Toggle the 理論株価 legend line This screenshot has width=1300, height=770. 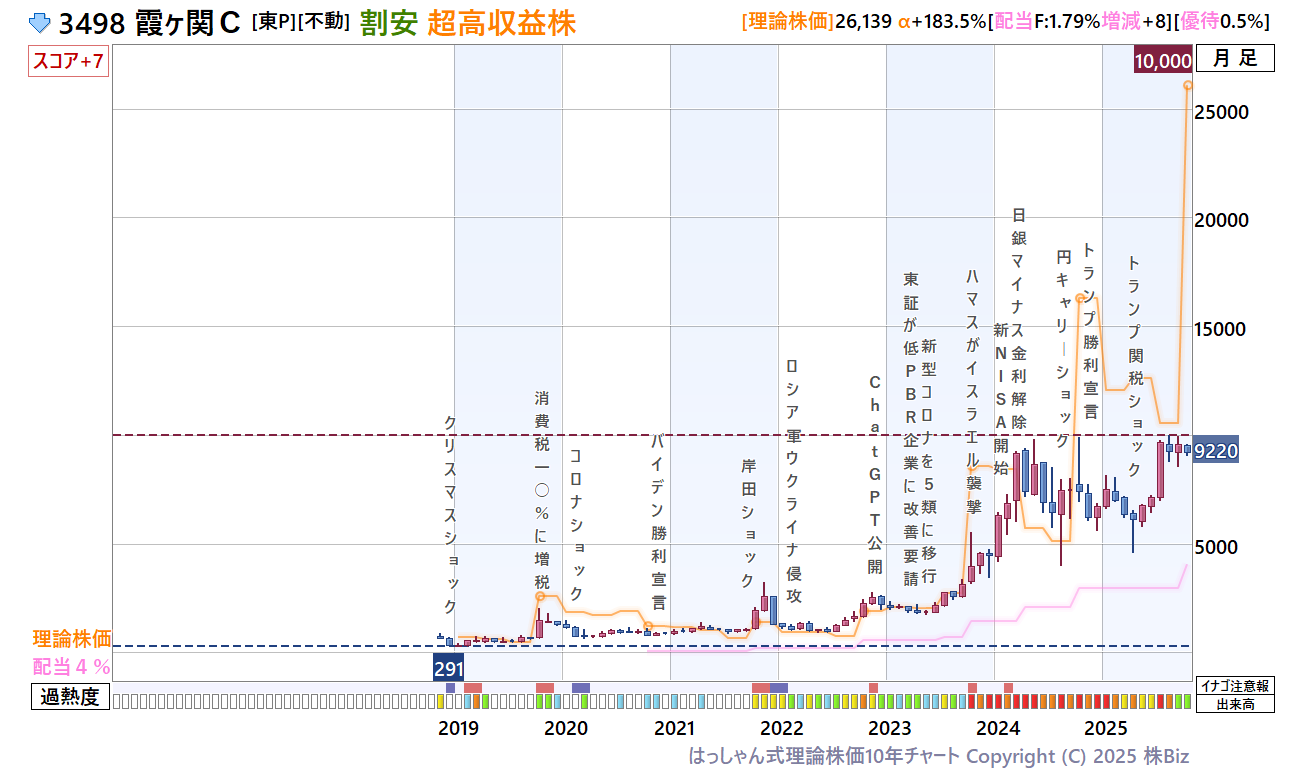click(x=72, y=638)
